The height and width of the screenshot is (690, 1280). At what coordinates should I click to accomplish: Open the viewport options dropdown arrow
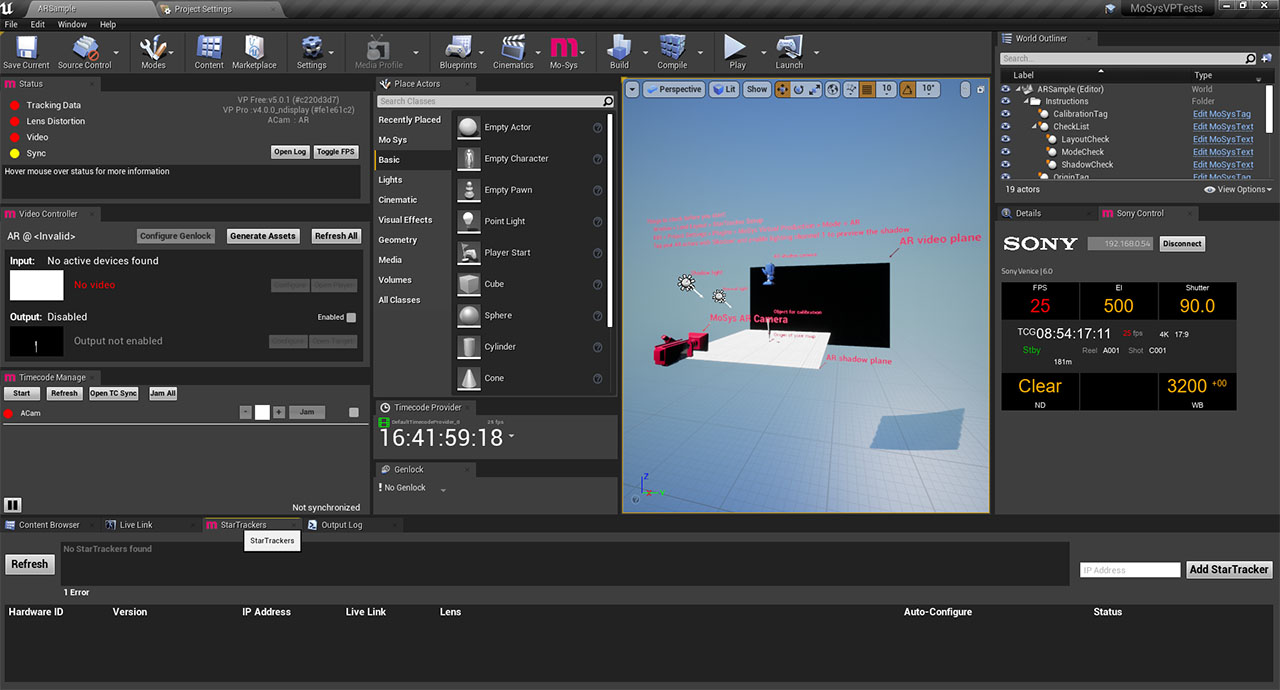click(x=632, y=89)
